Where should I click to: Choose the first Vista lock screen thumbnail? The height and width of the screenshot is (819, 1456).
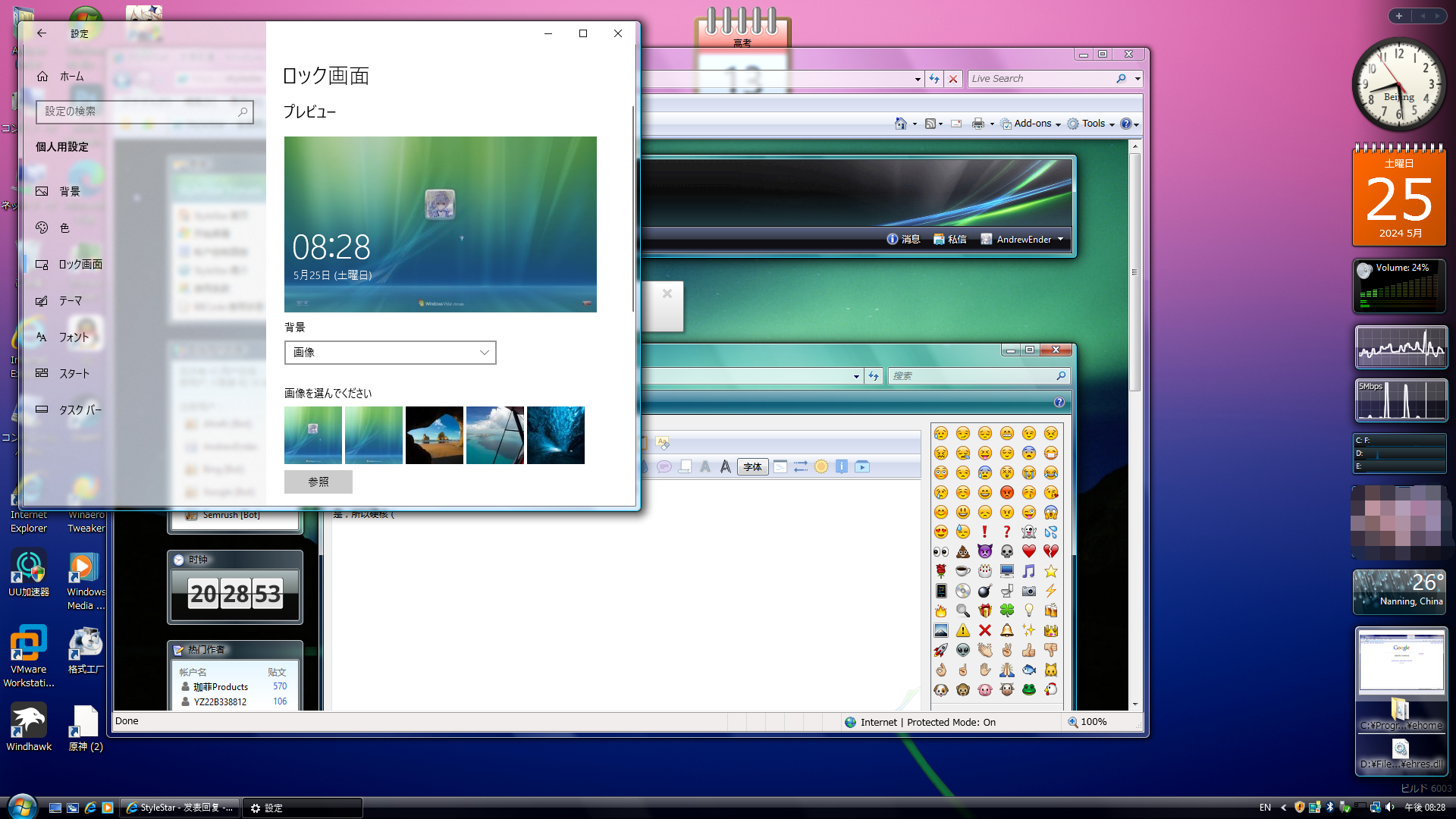click(313, 435)
